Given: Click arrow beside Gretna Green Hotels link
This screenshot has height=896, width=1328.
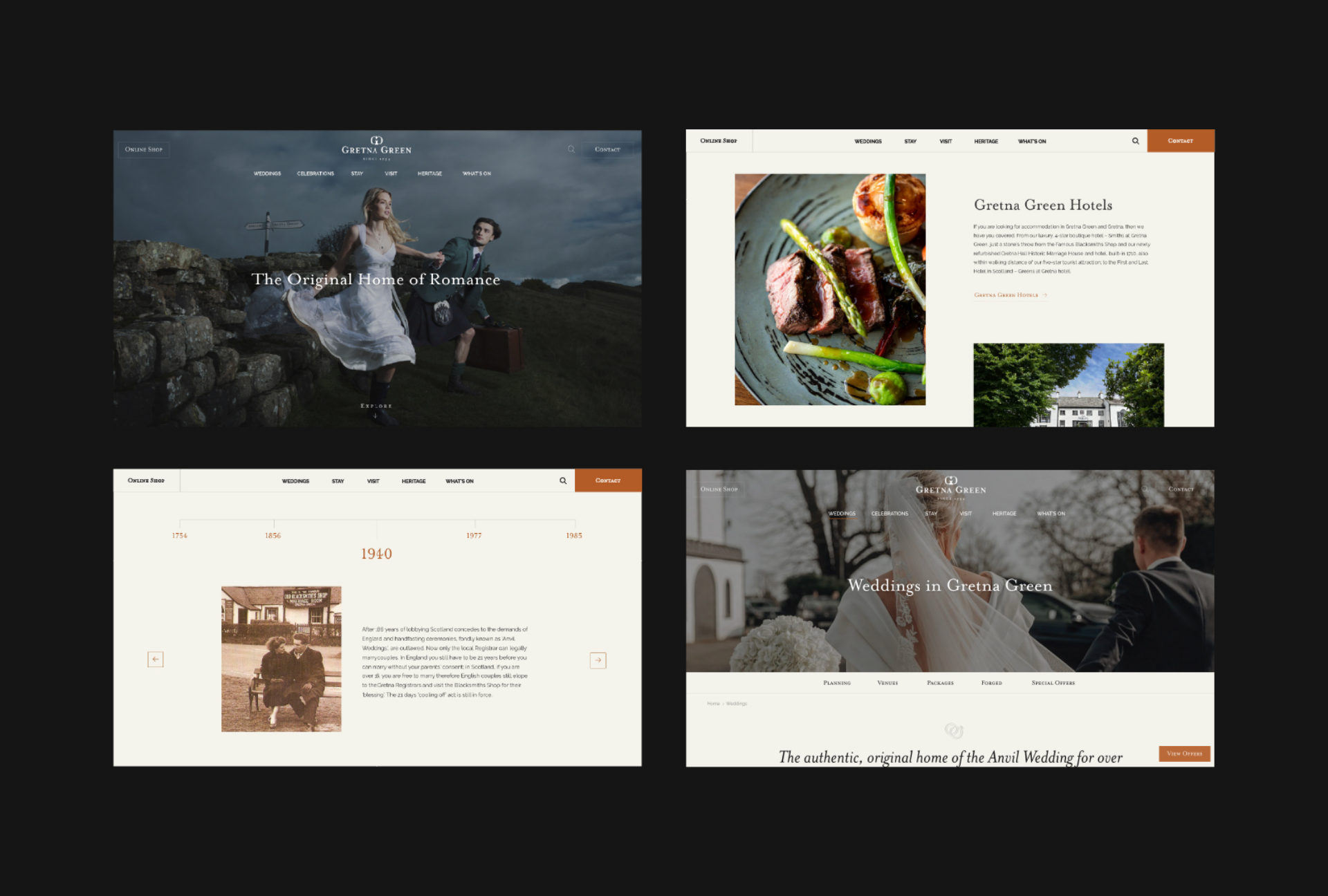Looking at the screenshot, I should pyautogui.click(x=1044, y=295).
